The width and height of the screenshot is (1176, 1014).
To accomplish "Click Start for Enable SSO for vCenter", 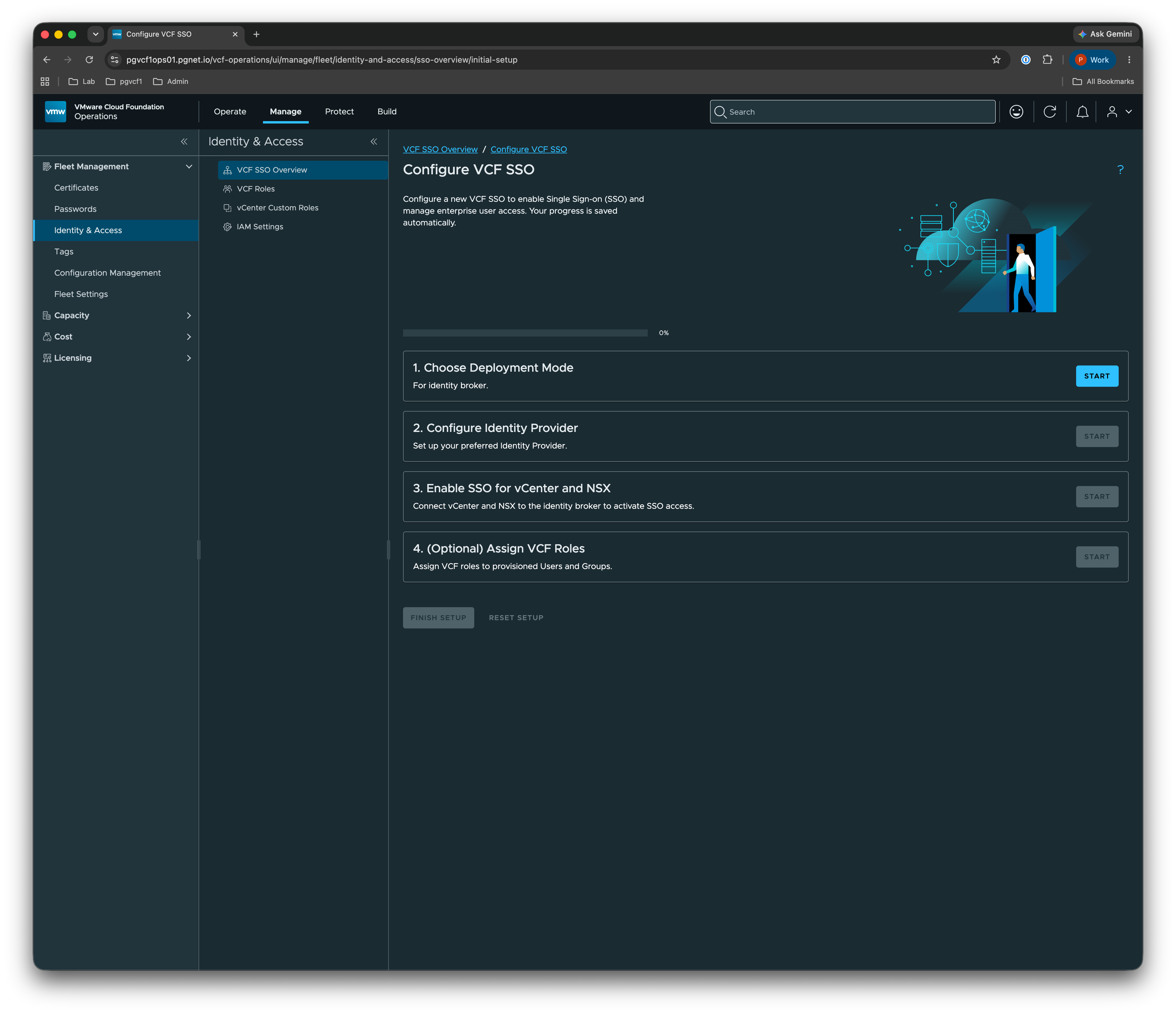I will (x=1097, y=496).
